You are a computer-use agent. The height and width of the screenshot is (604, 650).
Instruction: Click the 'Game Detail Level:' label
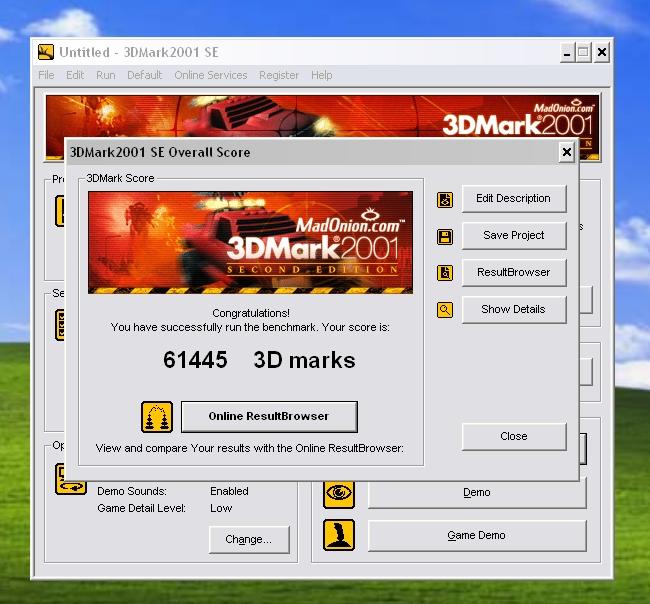[141, 508]
